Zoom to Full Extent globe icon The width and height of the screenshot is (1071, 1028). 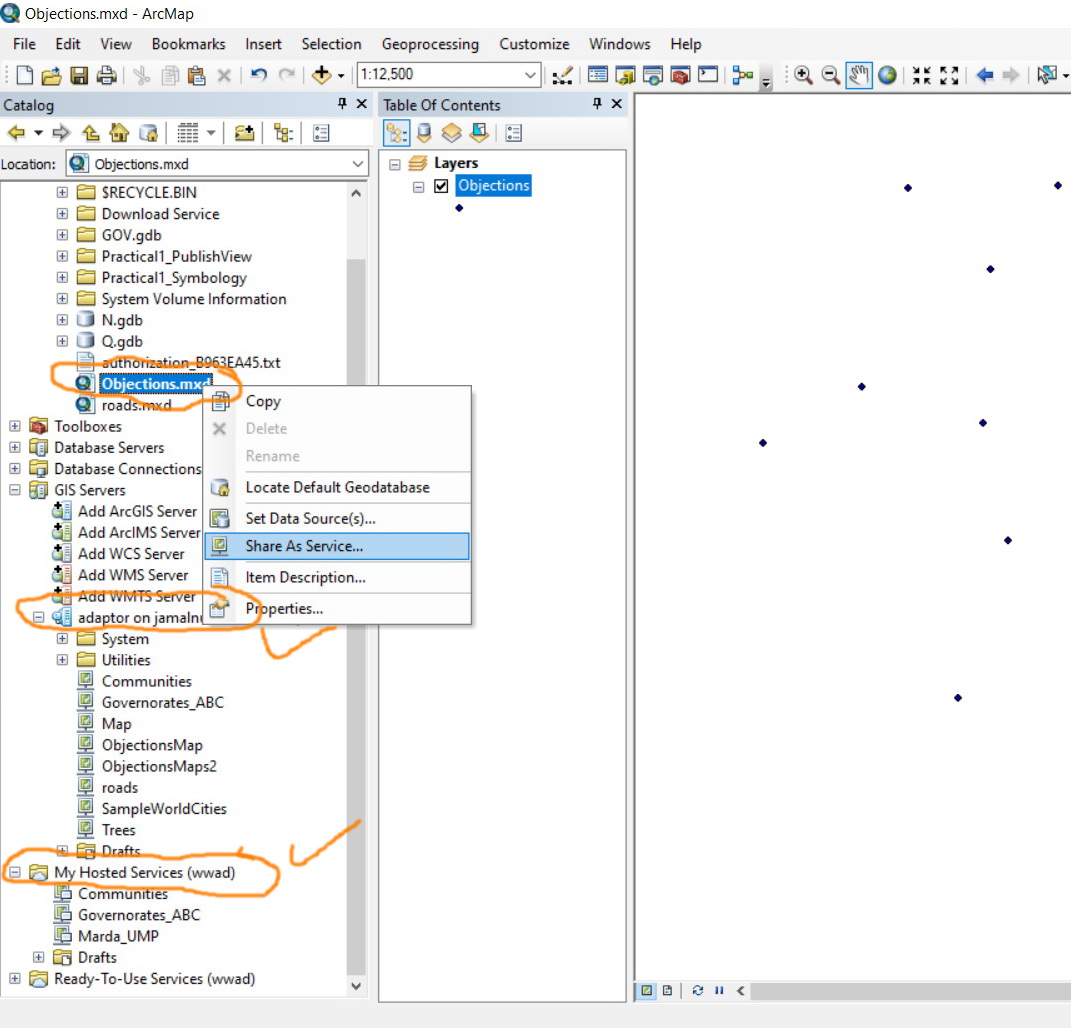[887, 74]
